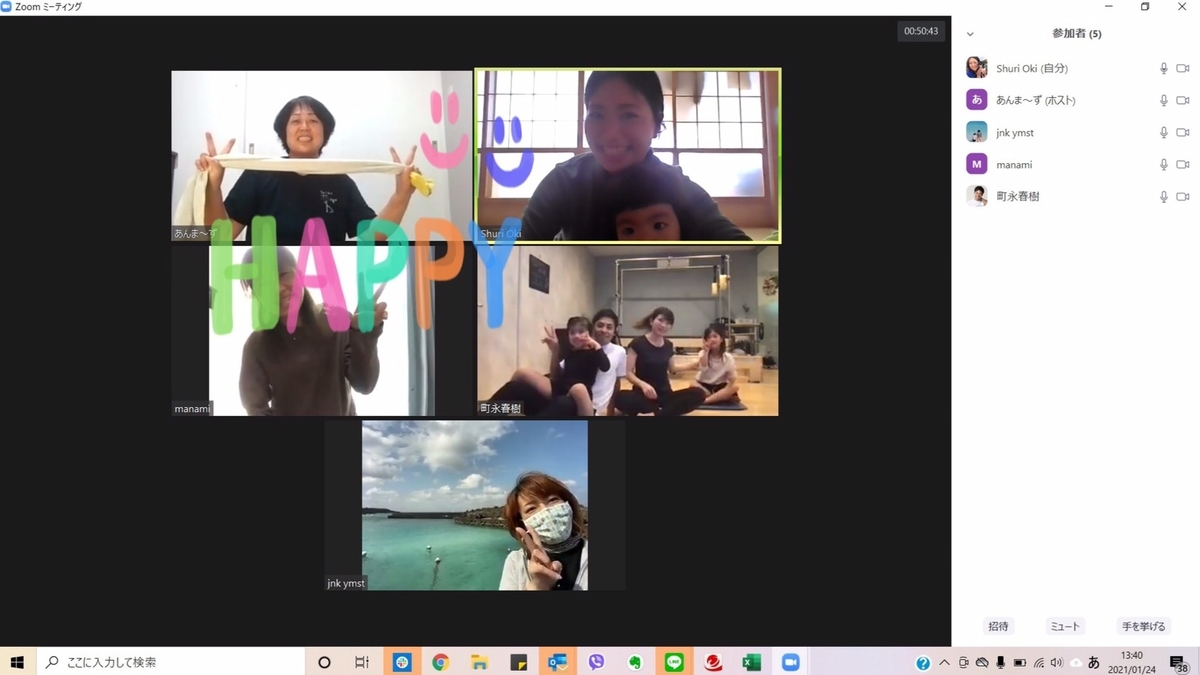Click the 手を挙げる (raise hand) button
This screenshot has height=675, width=1200.
click(1143, 626)
